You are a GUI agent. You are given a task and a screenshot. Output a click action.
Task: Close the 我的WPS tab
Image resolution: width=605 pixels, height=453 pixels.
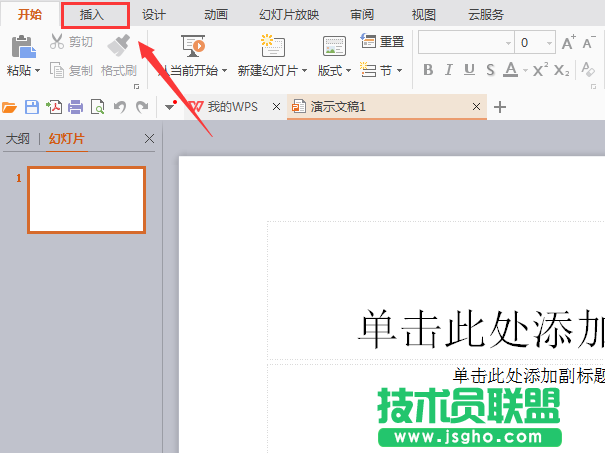(276, 106)
